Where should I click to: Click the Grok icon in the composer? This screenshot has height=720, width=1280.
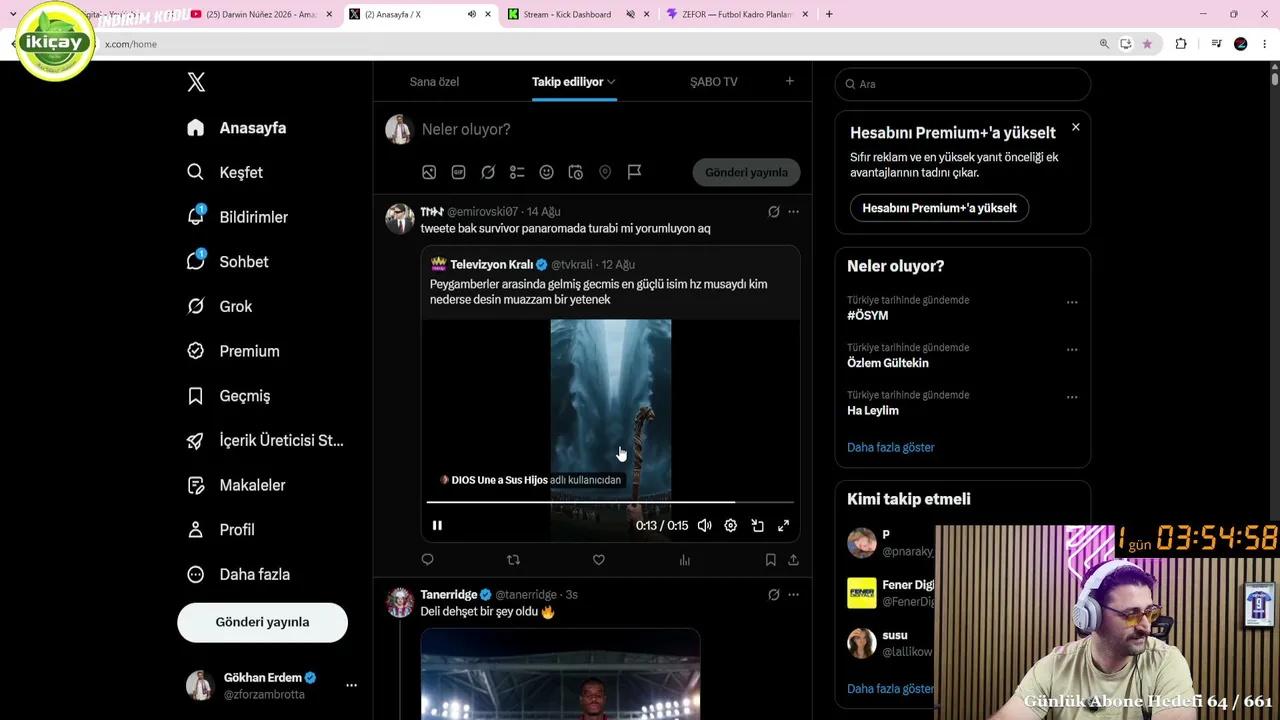click(488, 172)
